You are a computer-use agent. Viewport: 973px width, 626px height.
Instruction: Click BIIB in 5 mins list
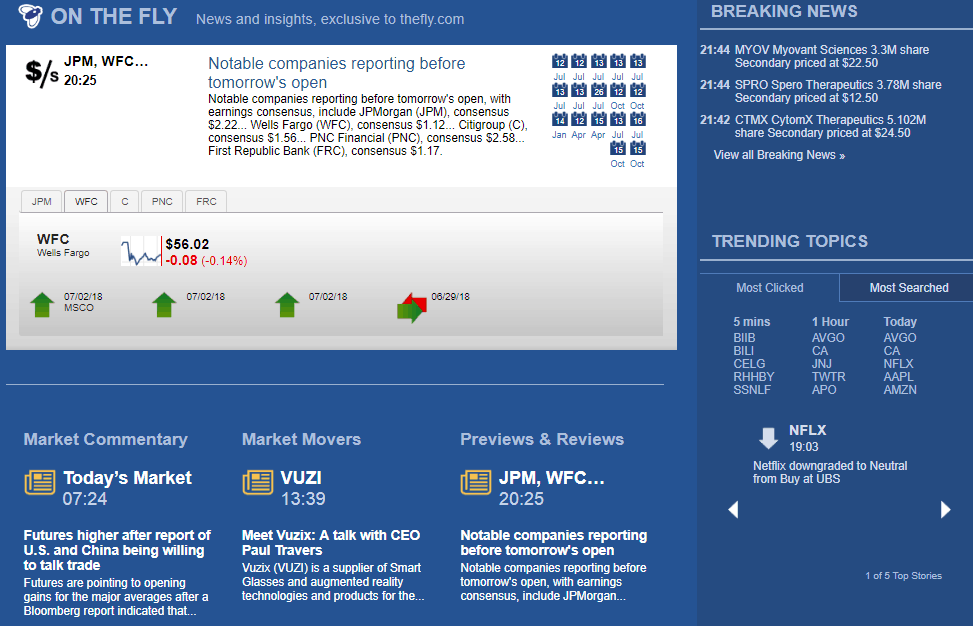[744, 338]
